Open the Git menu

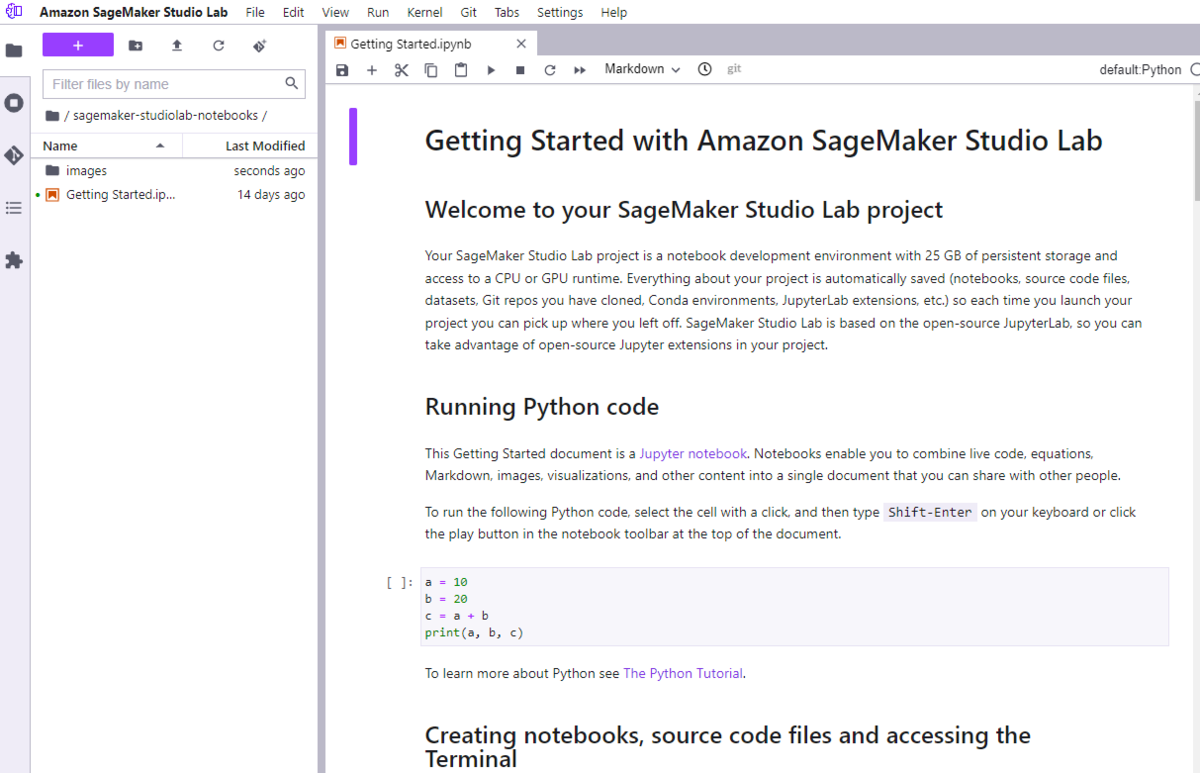pyautogui.click(x=469, y=12)
